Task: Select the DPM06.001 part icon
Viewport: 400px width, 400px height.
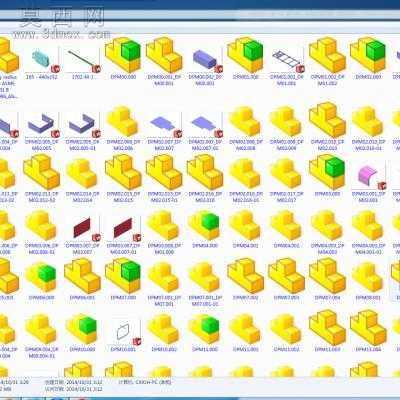Action: coord(82,276)
